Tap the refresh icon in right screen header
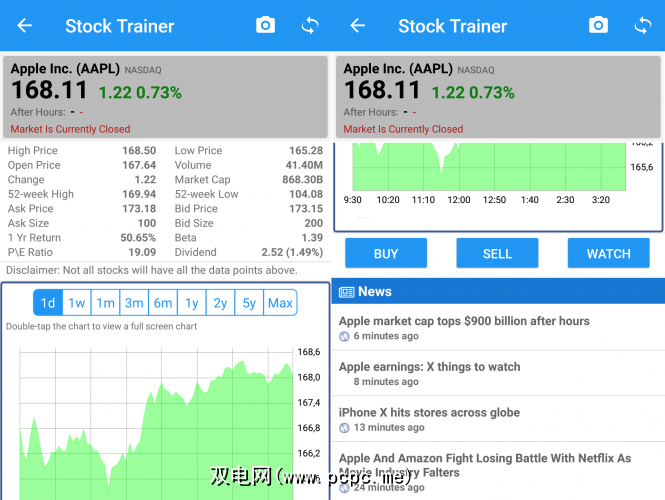Viewport: 665px width, 500px height. tap(643, 25)
